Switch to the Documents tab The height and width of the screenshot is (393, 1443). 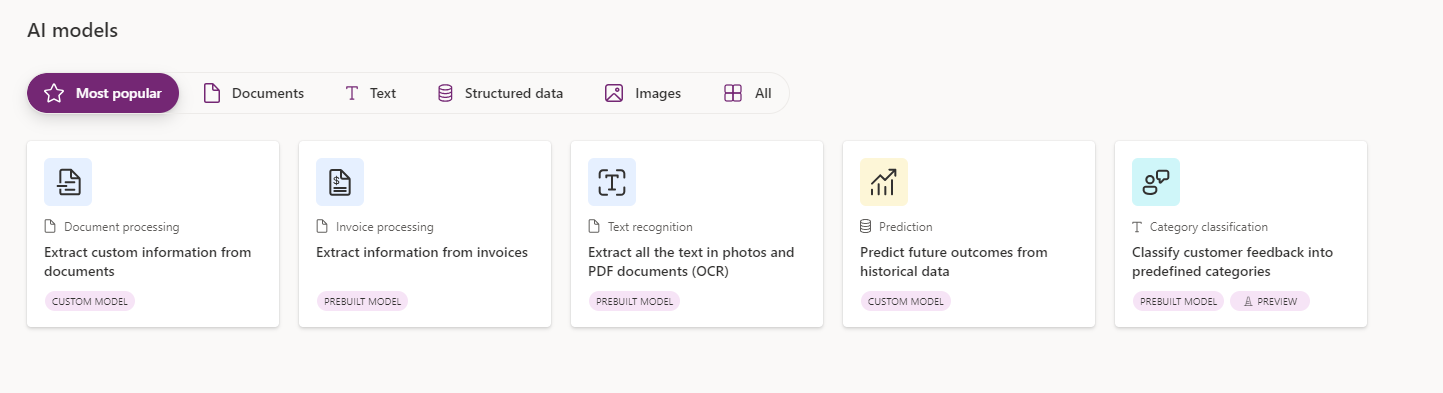(253, 93)
